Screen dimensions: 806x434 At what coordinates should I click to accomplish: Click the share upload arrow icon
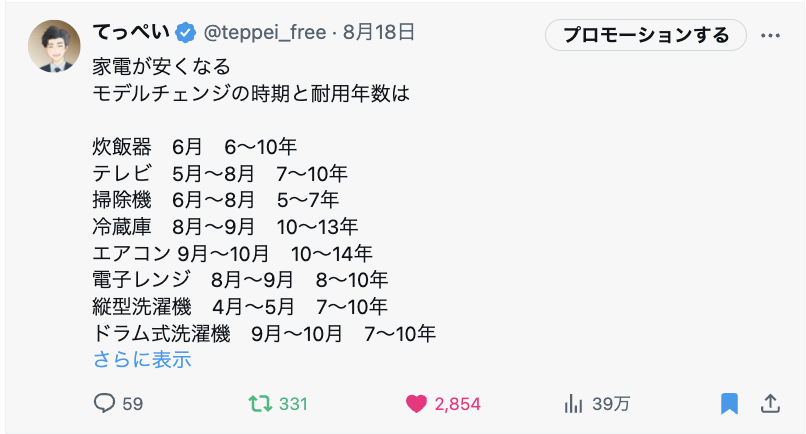click(x=770, y=404)
